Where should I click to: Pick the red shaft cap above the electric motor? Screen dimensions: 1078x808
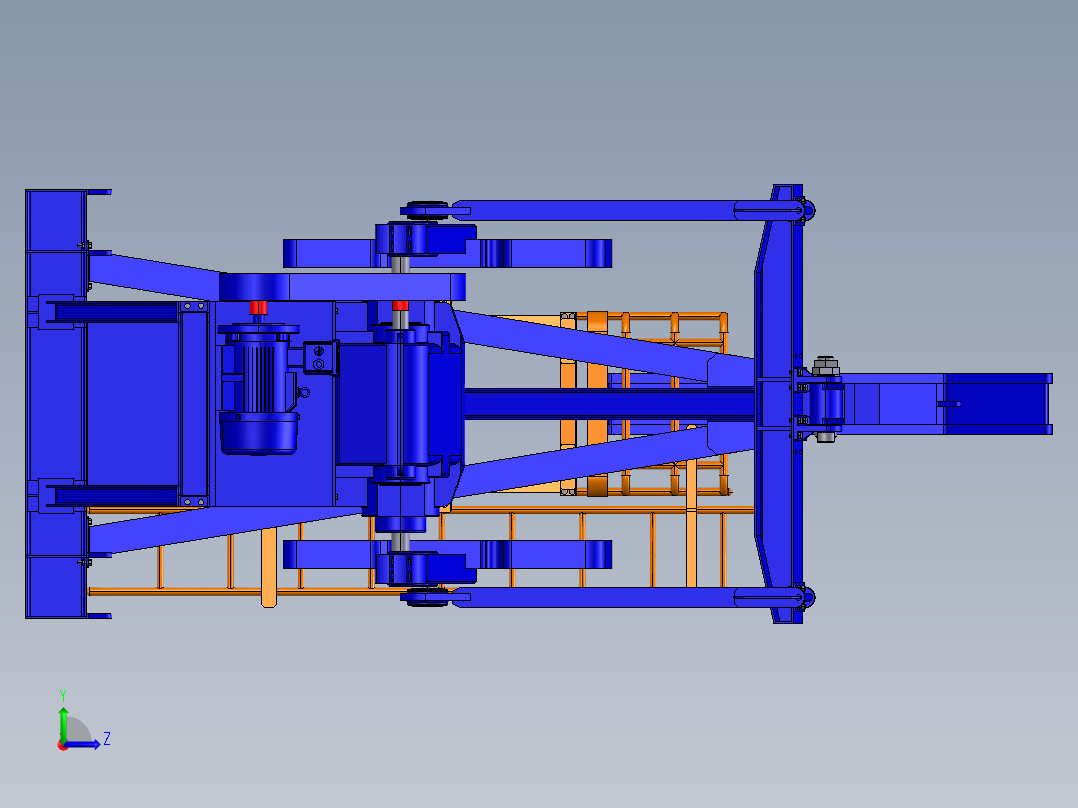point(258,307)
